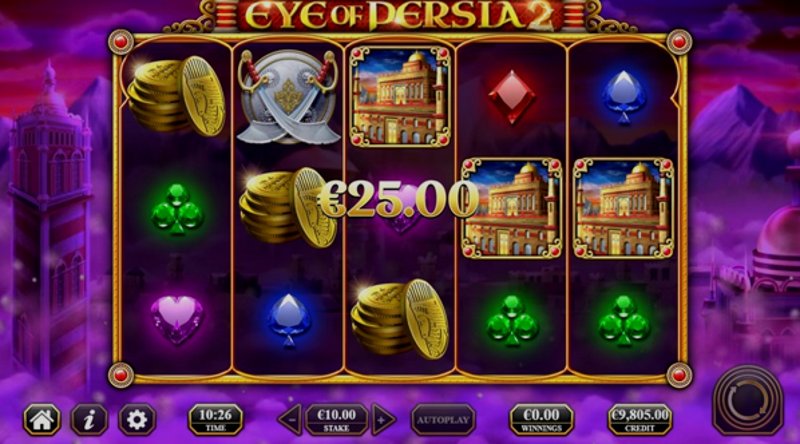Viewport: 800px width, 444px height.
Task: Check the €9,805.00 credit balance
Action: coord(640,420)
